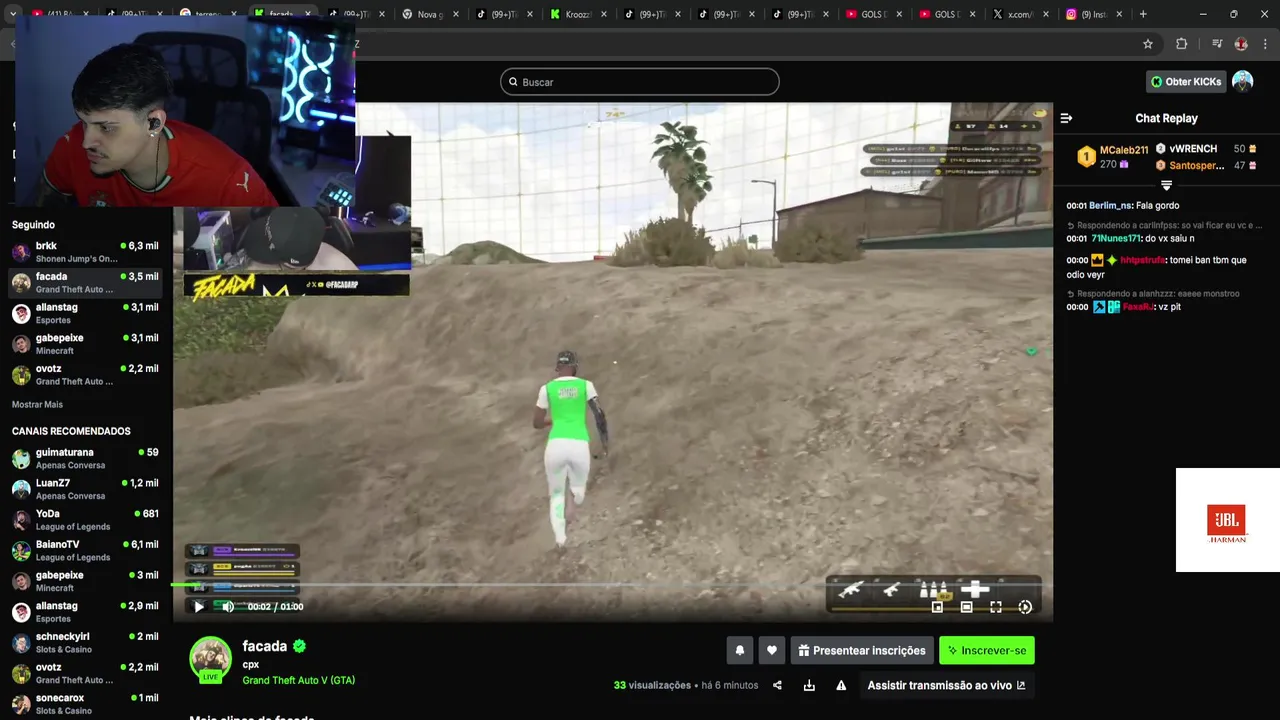Switch to Nova guia tab

pos(431,14)
